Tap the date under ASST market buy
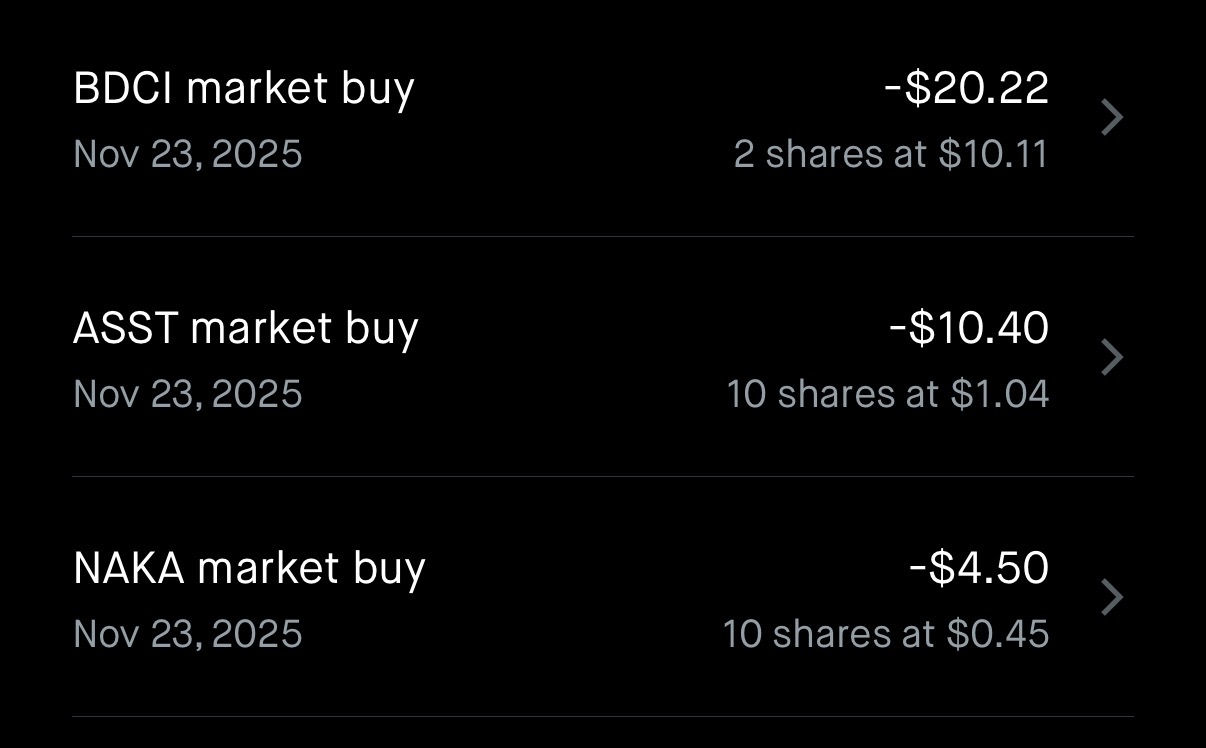This screenshot has width=1206, height=748. (188, 394)
